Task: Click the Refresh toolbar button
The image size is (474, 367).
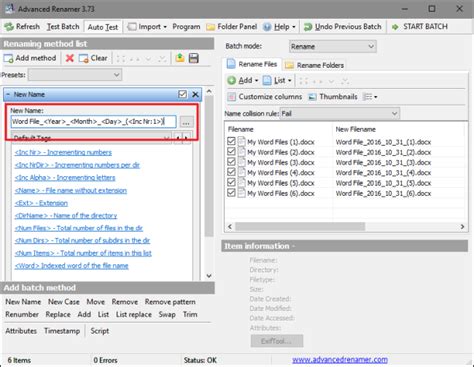Action: coord(22,27)
